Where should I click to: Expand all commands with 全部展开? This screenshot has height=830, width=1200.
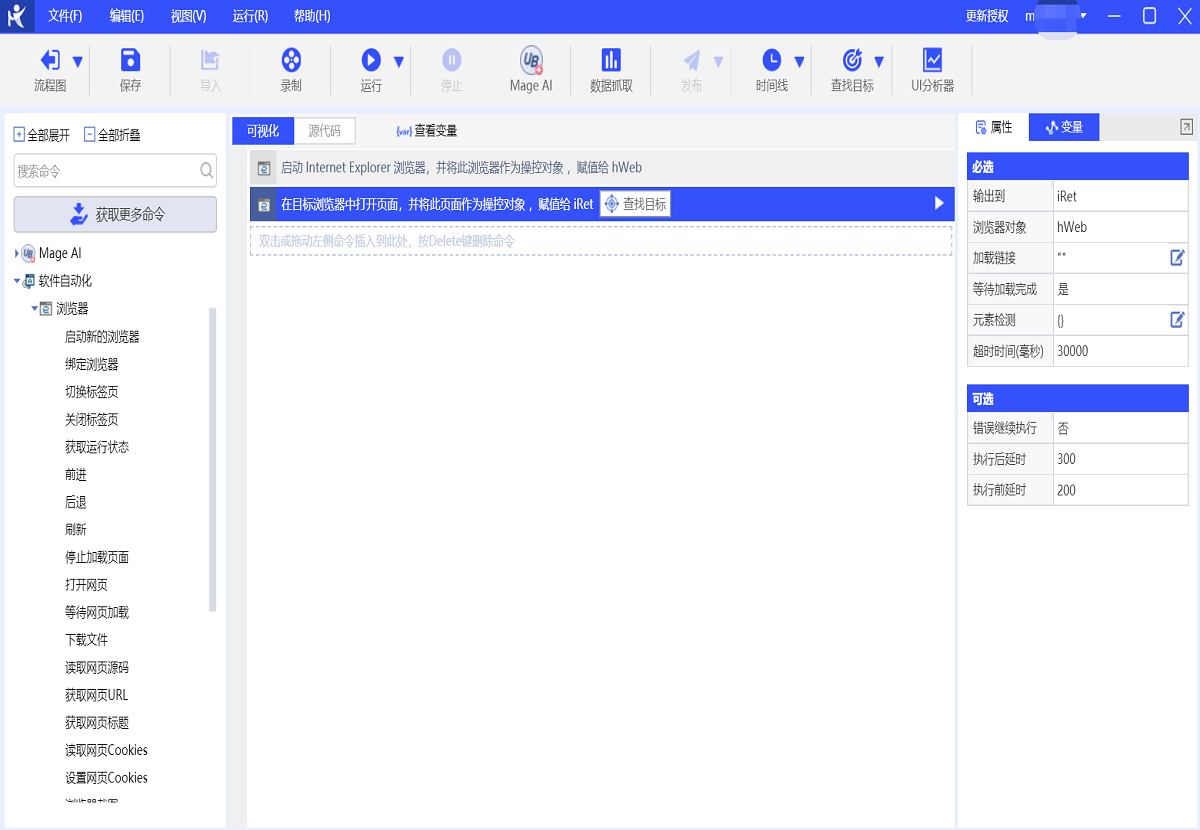click(x=41, y=135)
